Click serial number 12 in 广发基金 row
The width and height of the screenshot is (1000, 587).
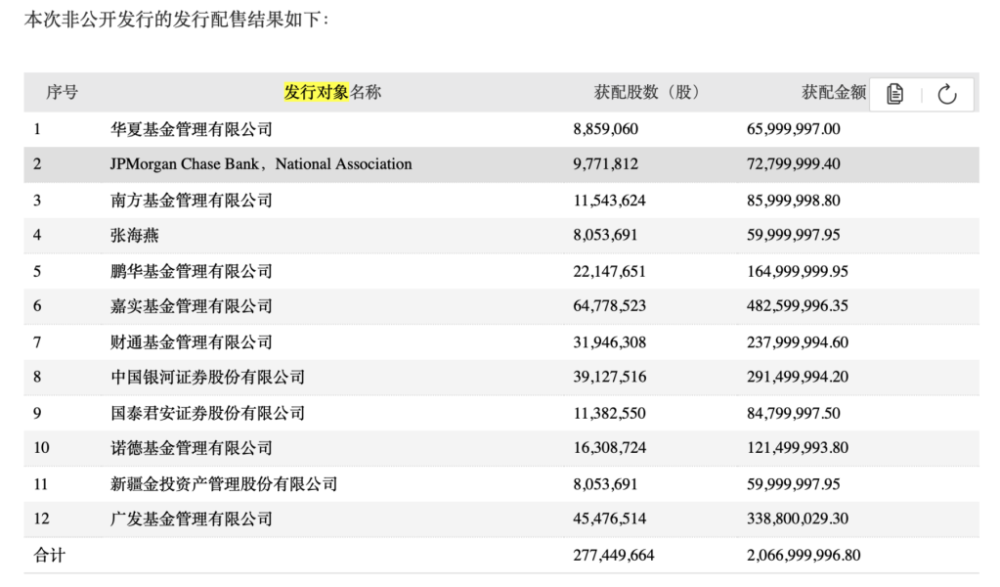click(x=41, y=519)
